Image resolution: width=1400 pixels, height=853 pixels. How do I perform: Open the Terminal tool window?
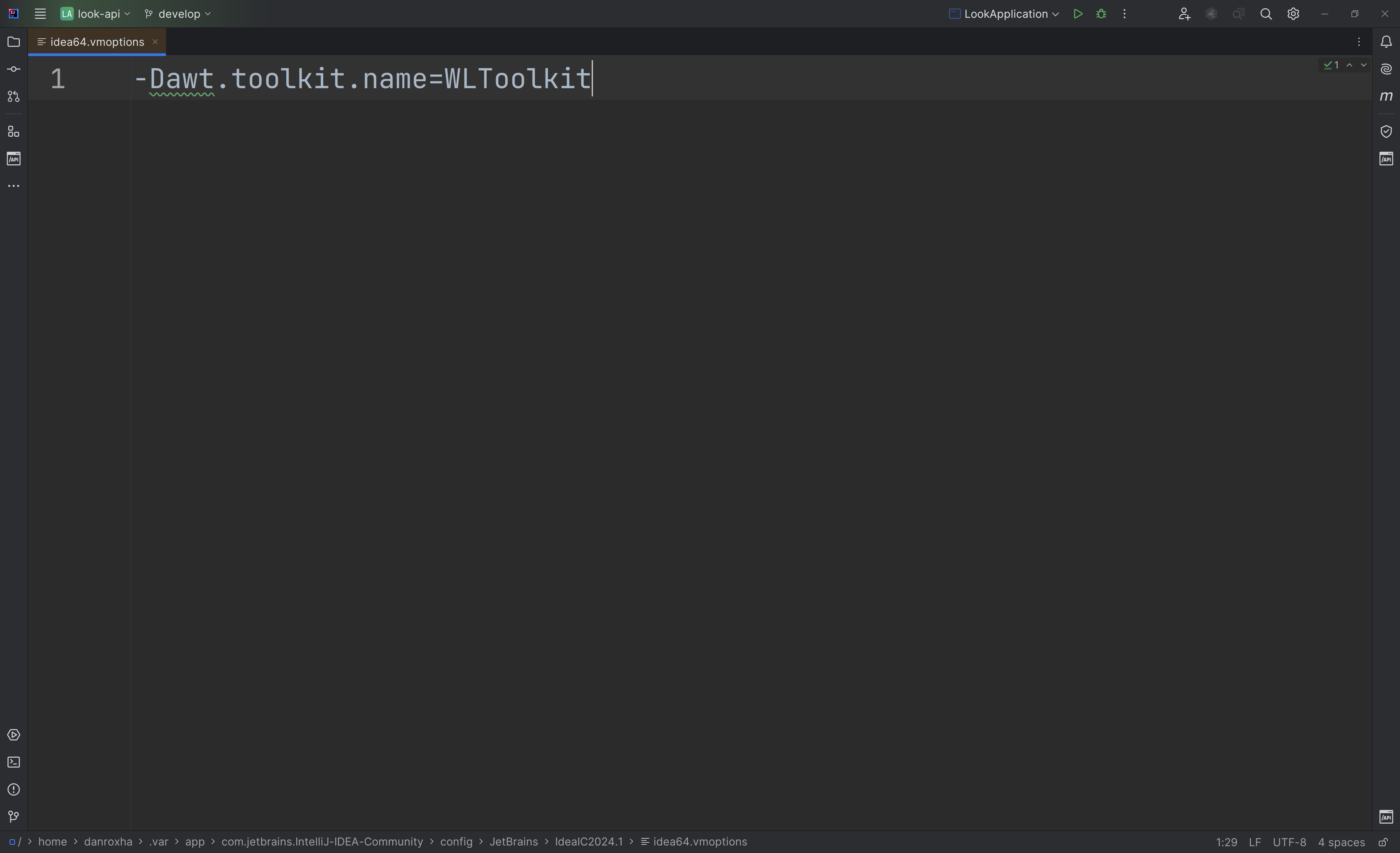click(14, 763)
